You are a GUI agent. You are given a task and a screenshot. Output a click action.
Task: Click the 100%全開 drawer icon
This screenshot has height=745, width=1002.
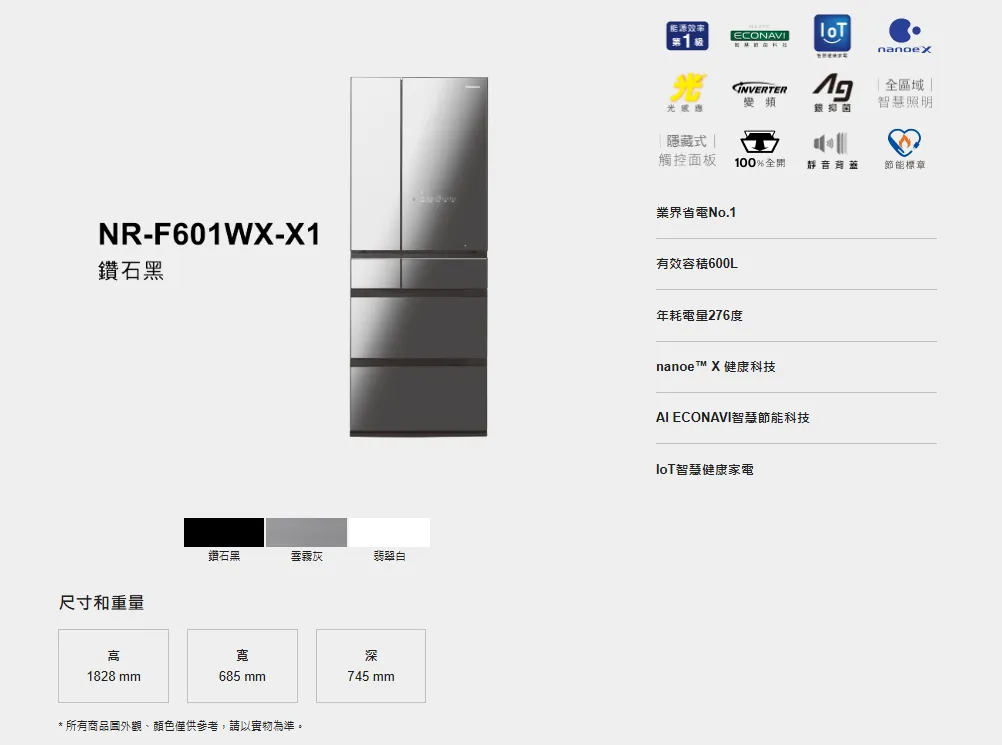coord(760,150)
